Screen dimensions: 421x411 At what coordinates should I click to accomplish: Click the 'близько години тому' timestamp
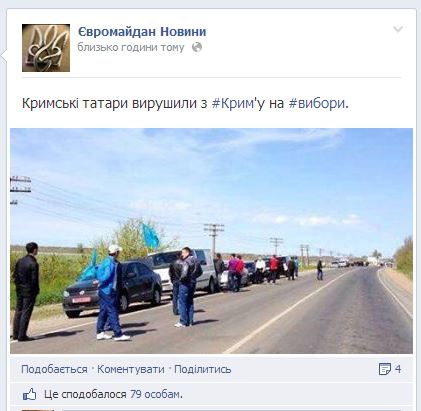click(x=131, y=47)
